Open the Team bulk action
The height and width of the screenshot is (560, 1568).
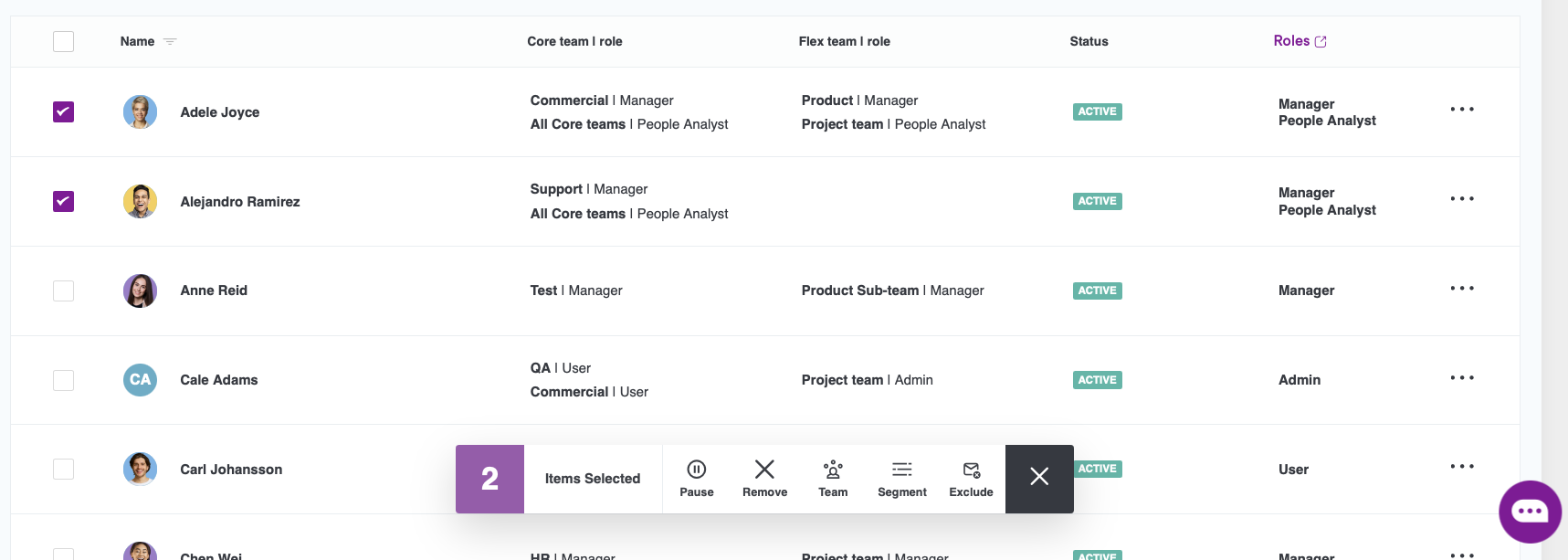pyautogui.click(x=833, y=470)
